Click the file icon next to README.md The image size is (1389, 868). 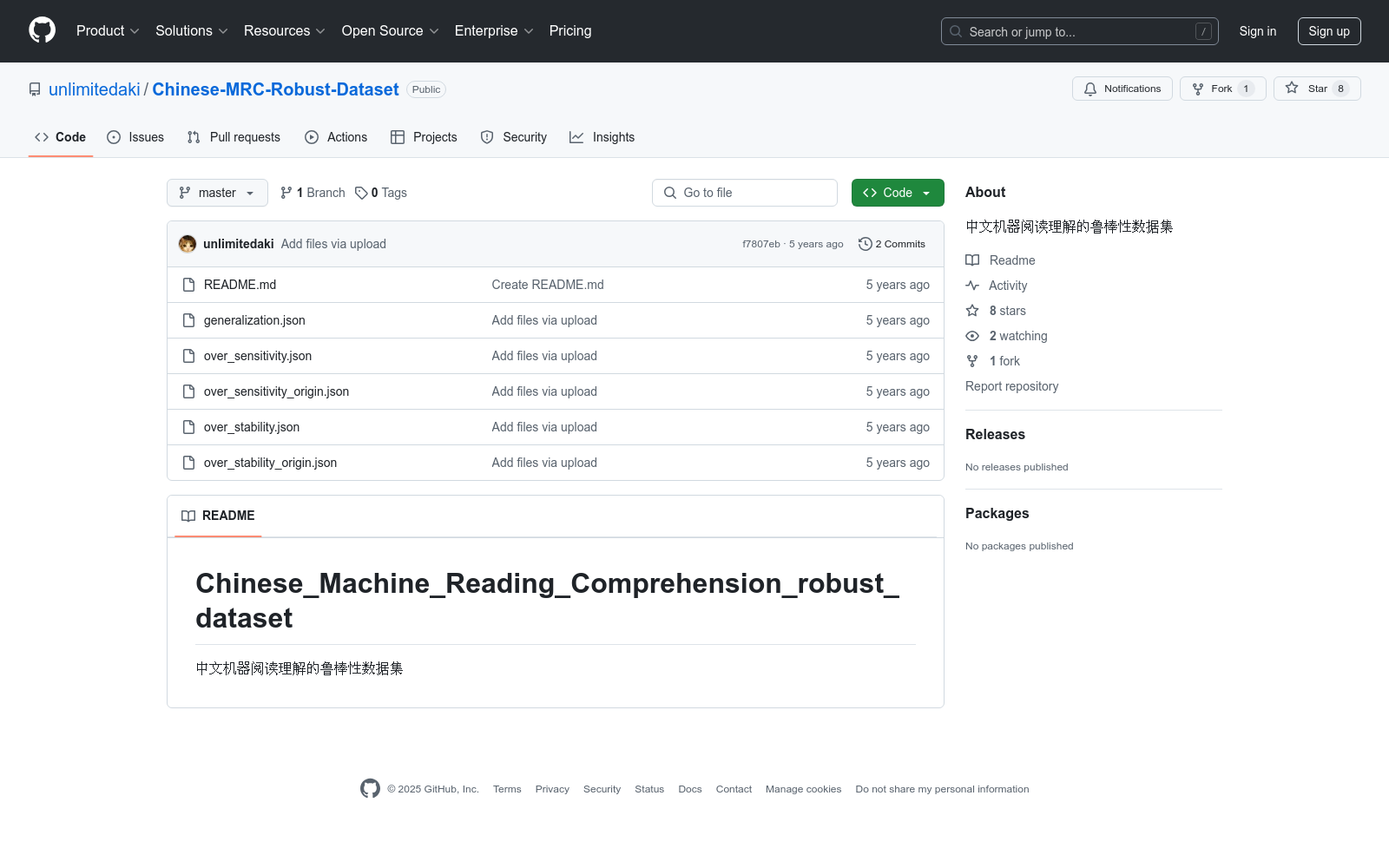188,285
